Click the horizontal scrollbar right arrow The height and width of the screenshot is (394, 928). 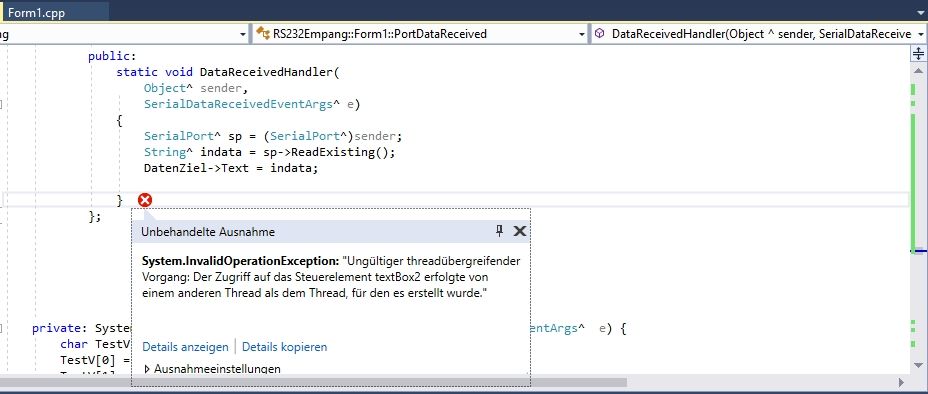[x=901, y=382]
